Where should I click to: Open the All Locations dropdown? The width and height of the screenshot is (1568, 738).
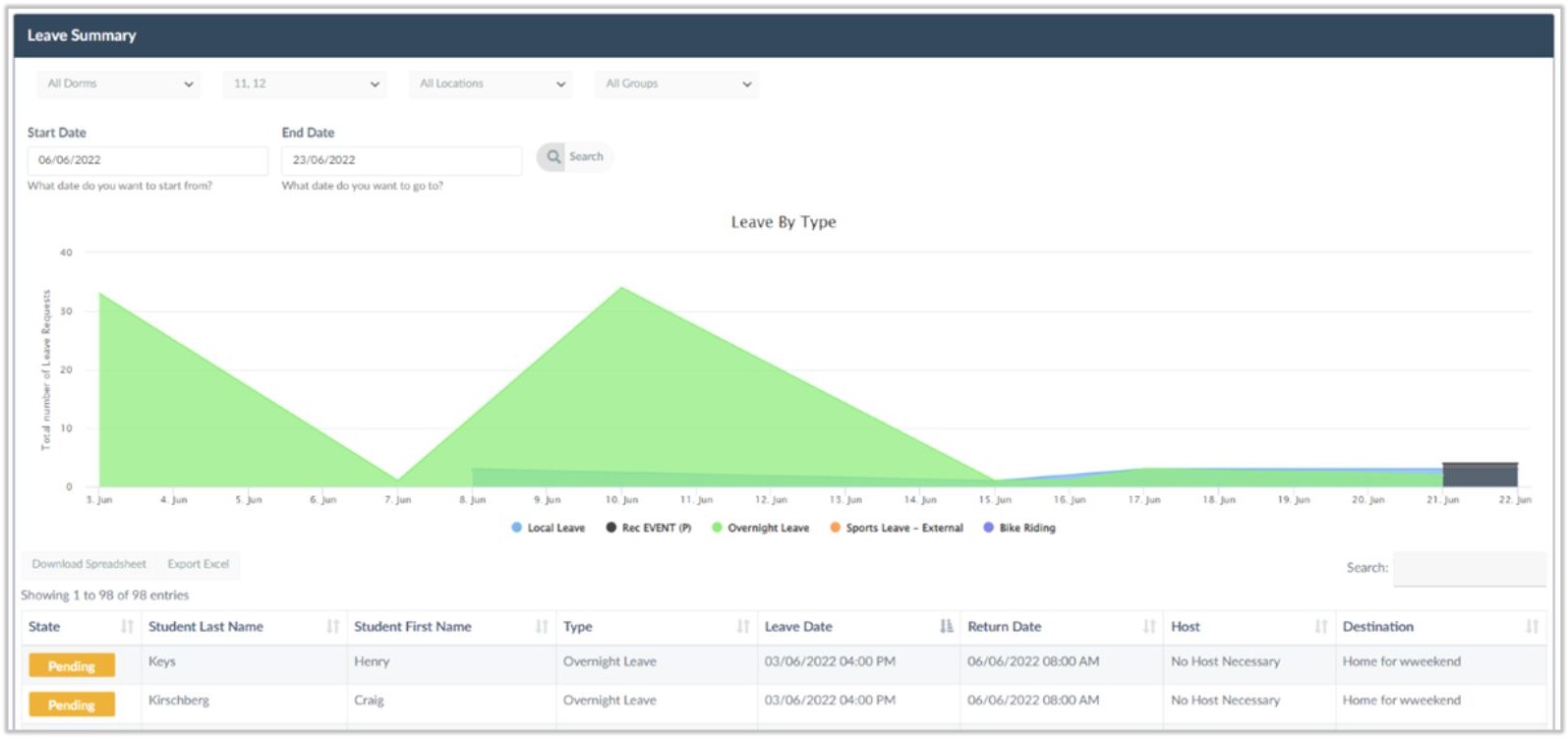[x=491, y=85]
